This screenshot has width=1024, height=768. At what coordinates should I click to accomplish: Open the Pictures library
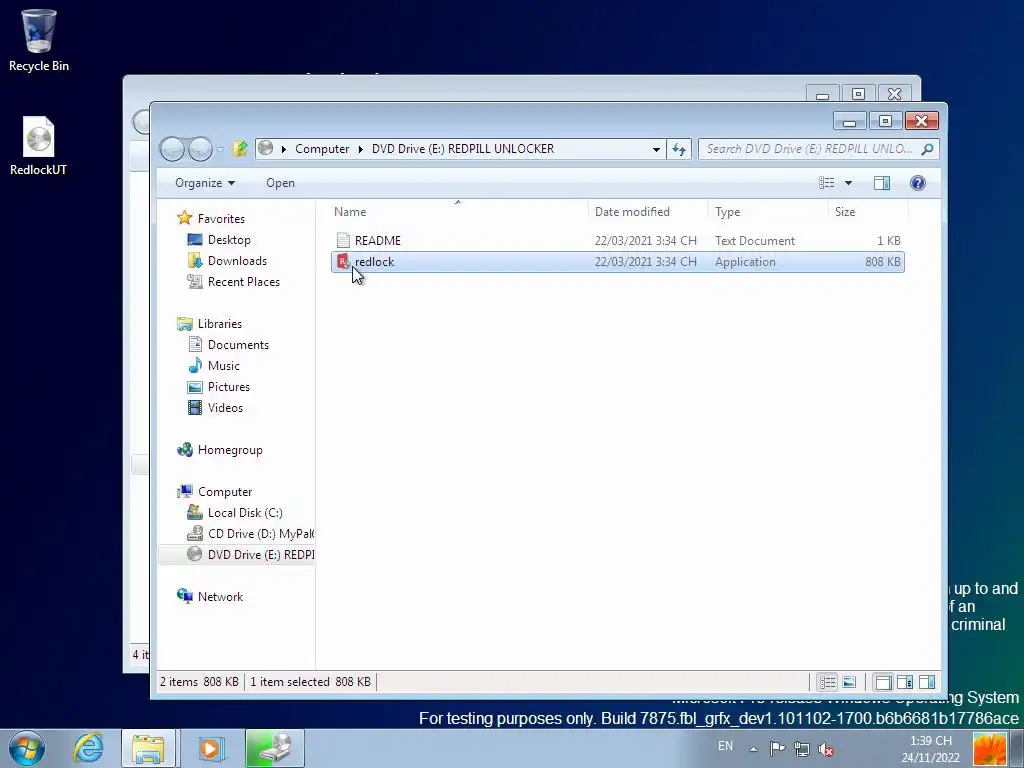pyautogui.click(x=229, y=387)
